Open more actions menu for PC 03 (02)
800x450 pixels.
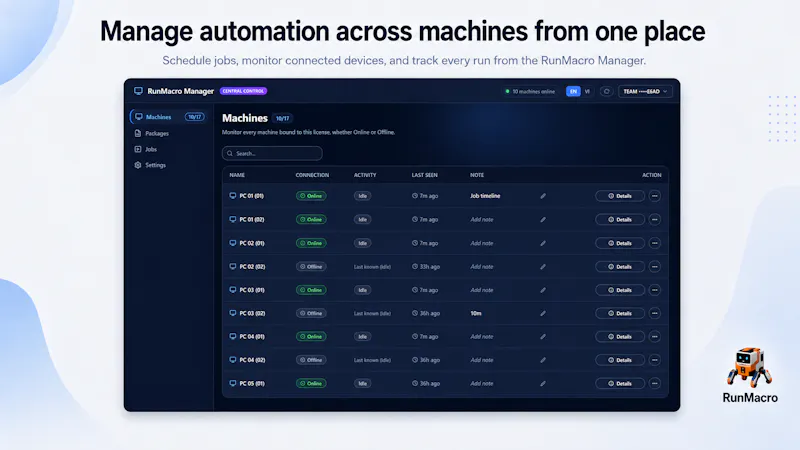(x=655, y=313)
